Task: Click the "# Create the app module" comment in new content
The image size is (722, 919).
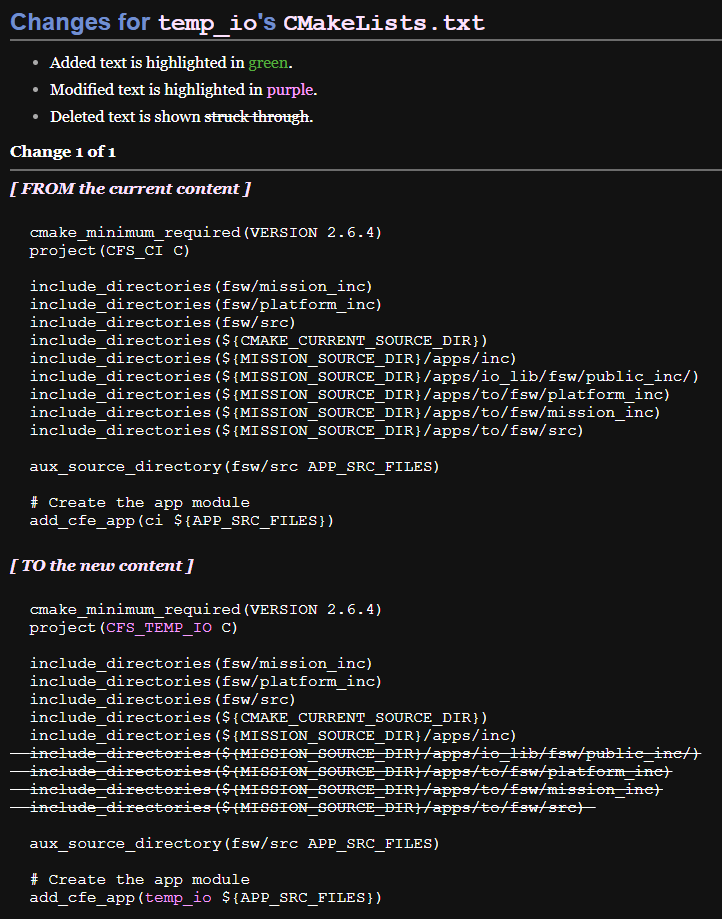Action: (x=139, y=880)
